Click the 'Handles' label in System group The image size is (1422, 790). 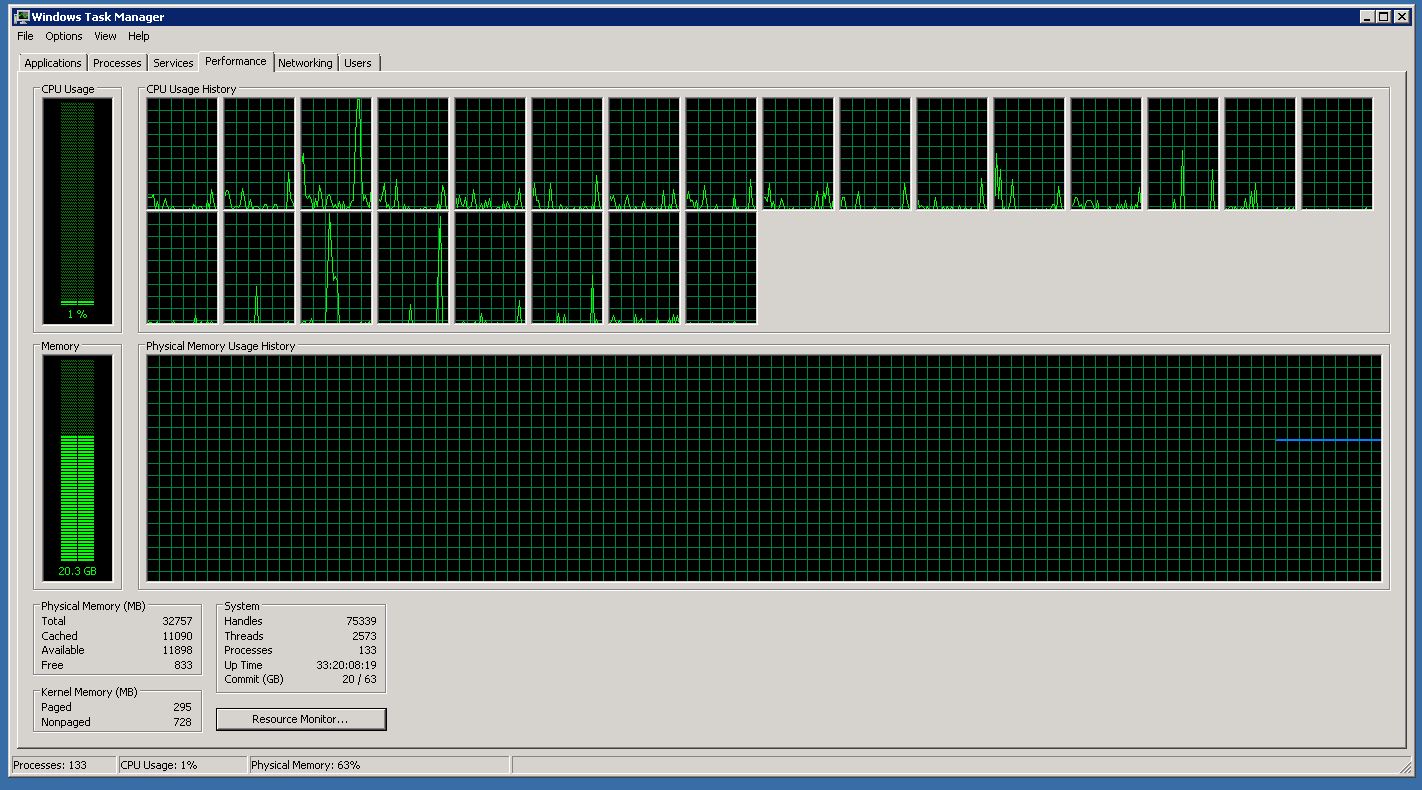(x=243, y=621)
